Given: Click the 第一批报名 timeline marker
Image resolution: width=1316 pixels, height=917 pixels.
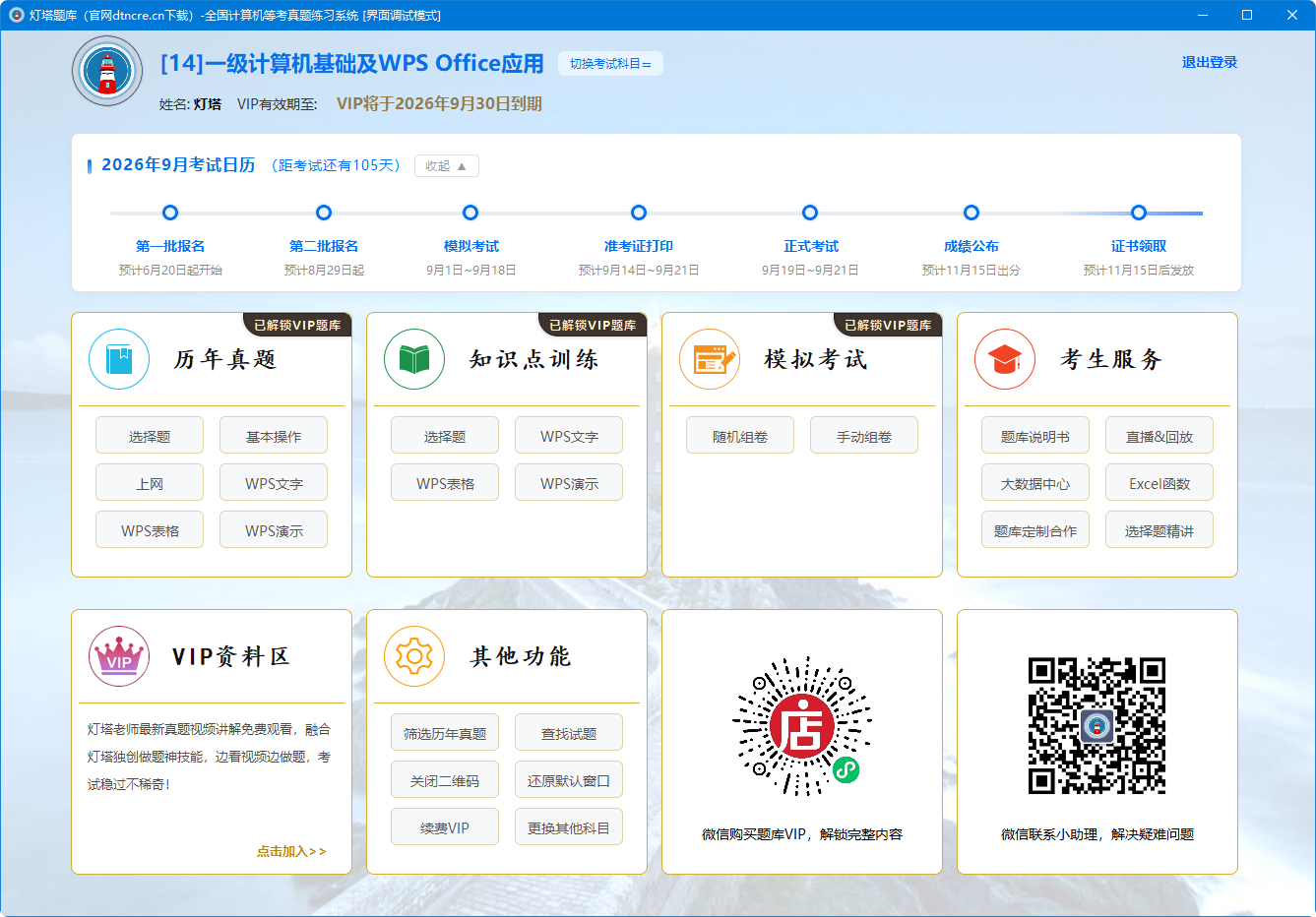Looking at the screenshot, I should coord(170,213).
